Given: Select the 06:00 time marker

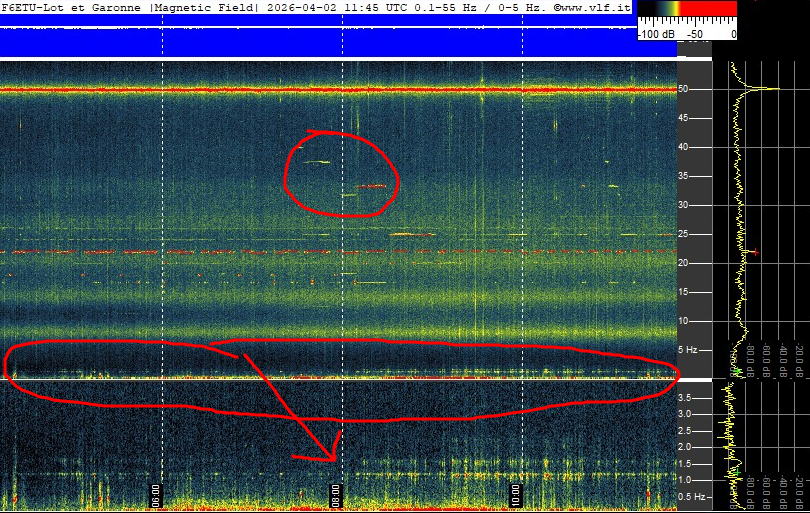Looking at the screenshot, I should pos(155,493).
